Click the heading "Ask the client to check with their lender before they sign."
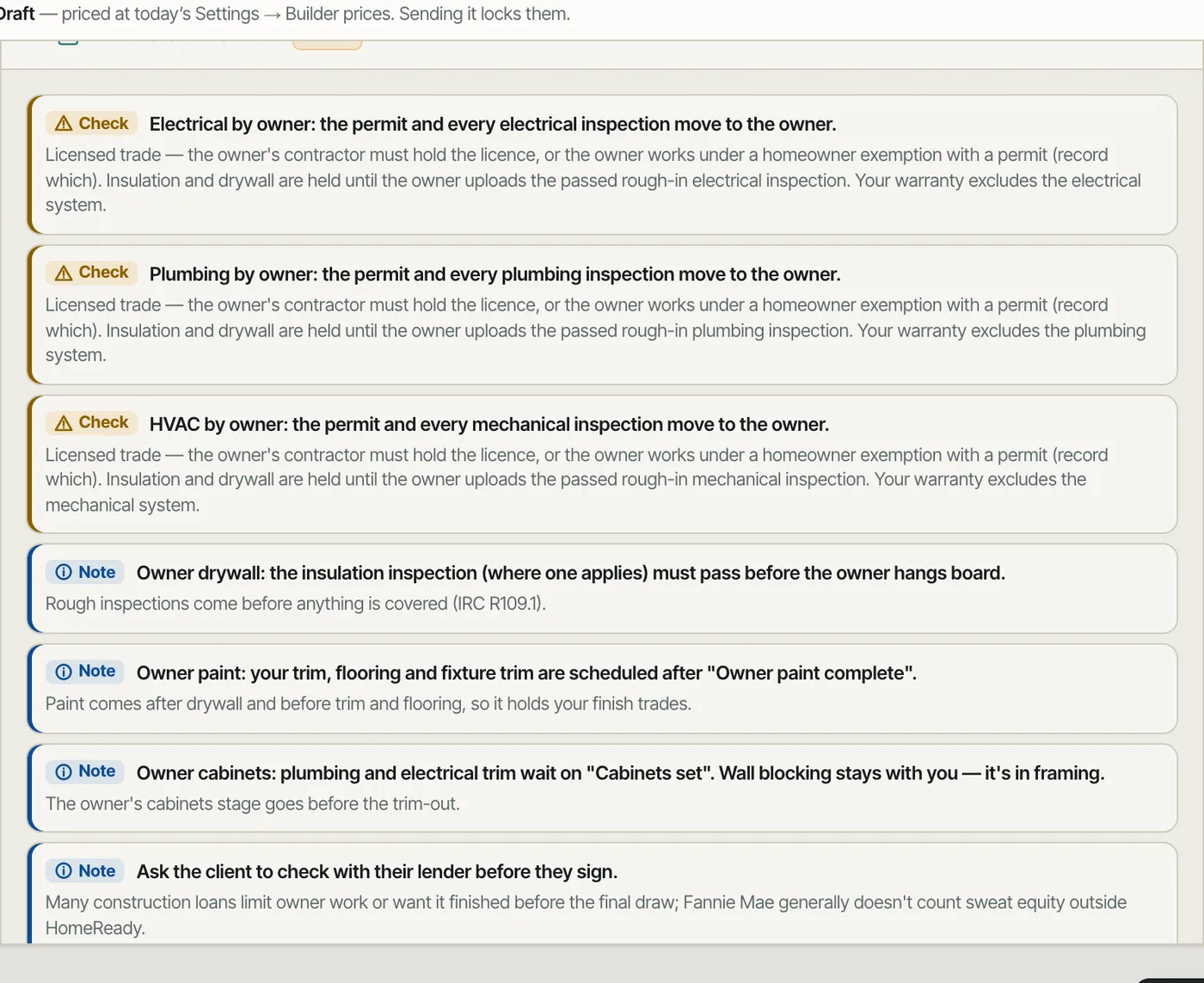The height and width of the screenshot is (983, 1204). click(378, 871)
